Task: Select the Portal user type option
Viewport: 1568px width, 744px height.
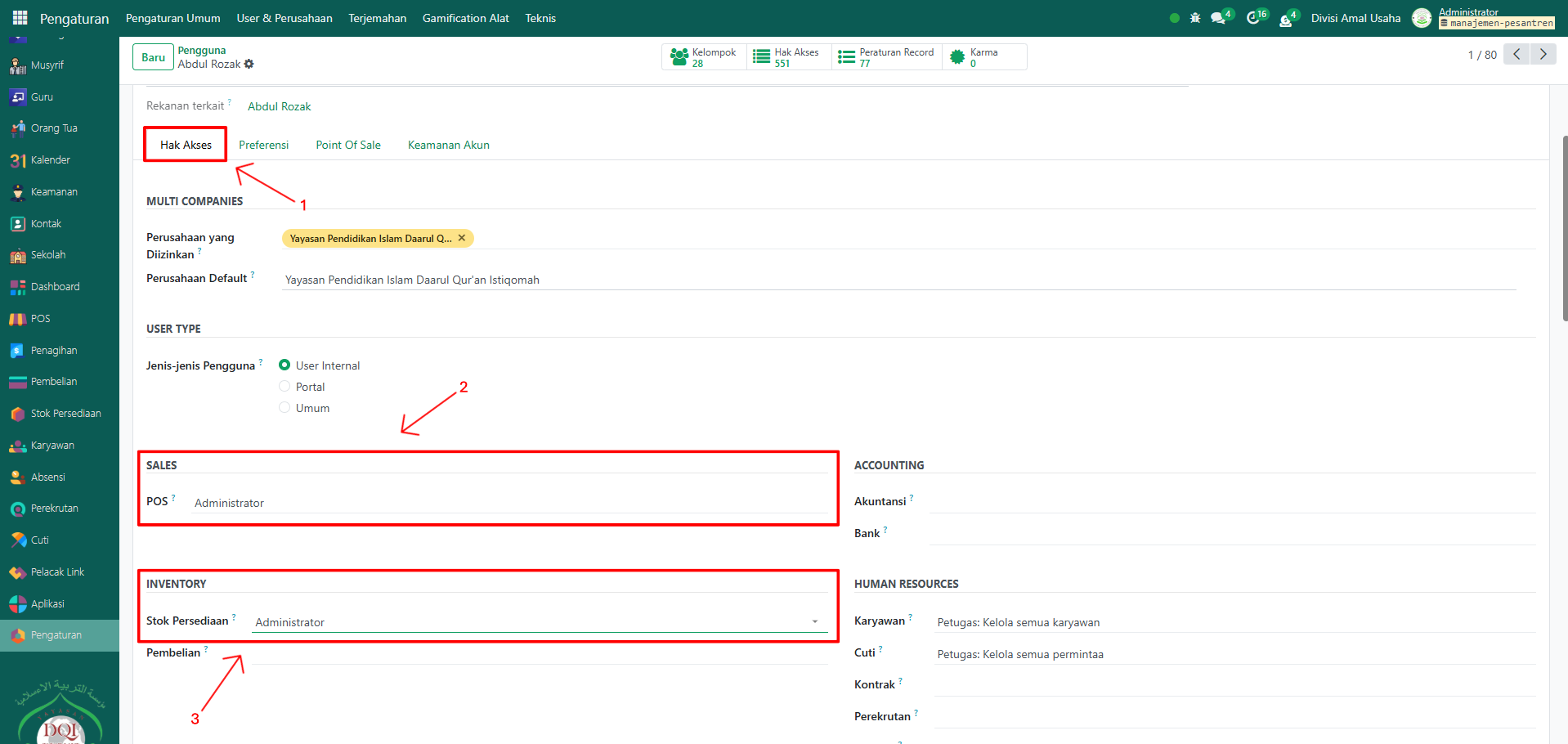Action: coord(284,387)
